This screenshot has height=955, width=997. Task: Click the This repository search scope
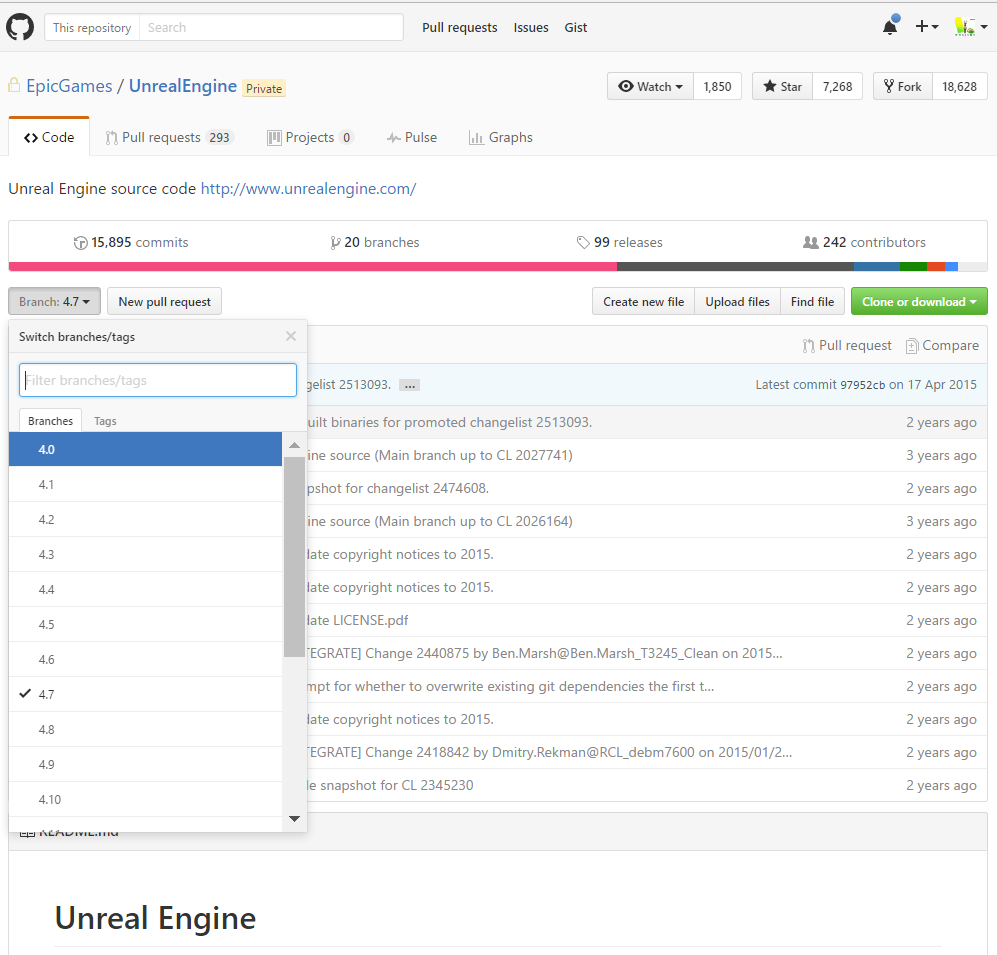(x=92, y=27)
